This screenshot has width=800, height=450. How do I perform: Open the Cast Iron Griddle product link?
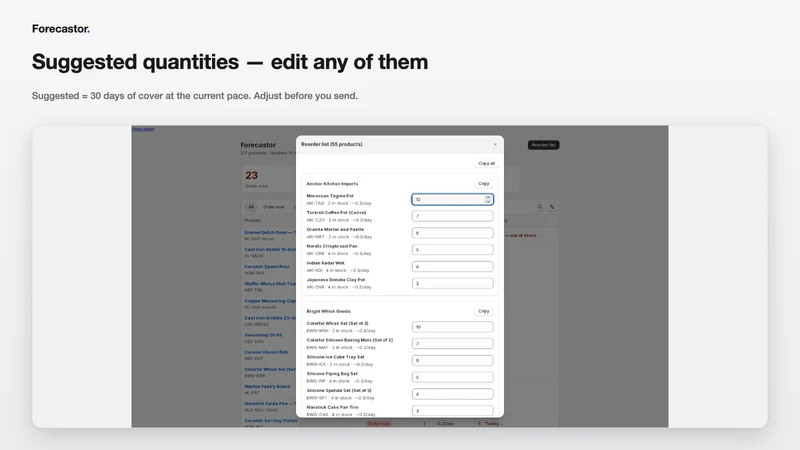tap(270, 318)
